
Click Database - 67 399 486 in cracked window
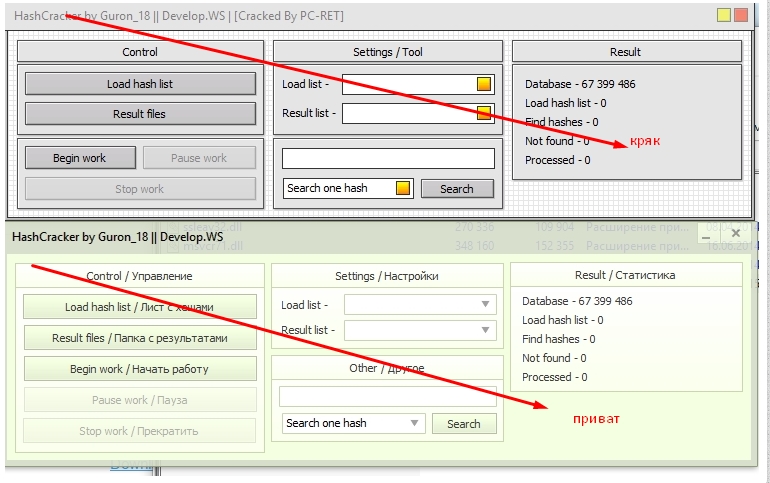580,84
